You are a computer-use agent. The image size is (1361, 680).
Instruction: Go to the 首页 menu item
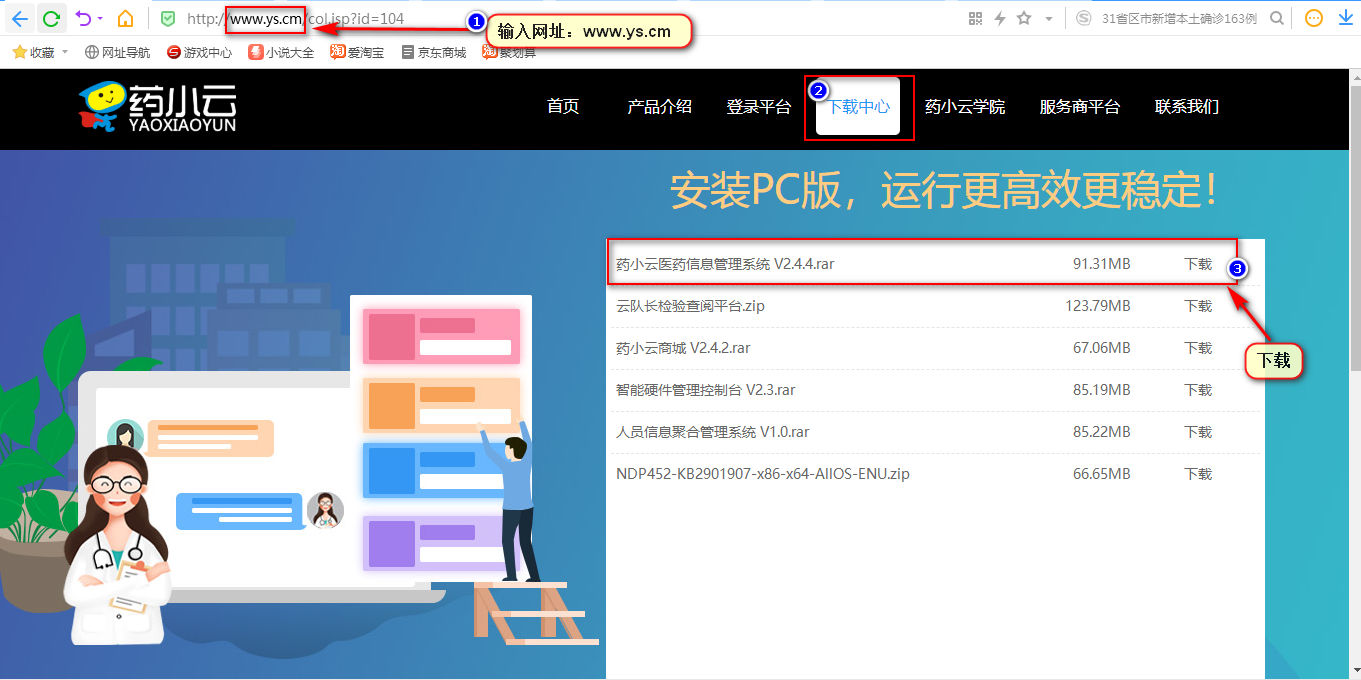tap(563, 107)
